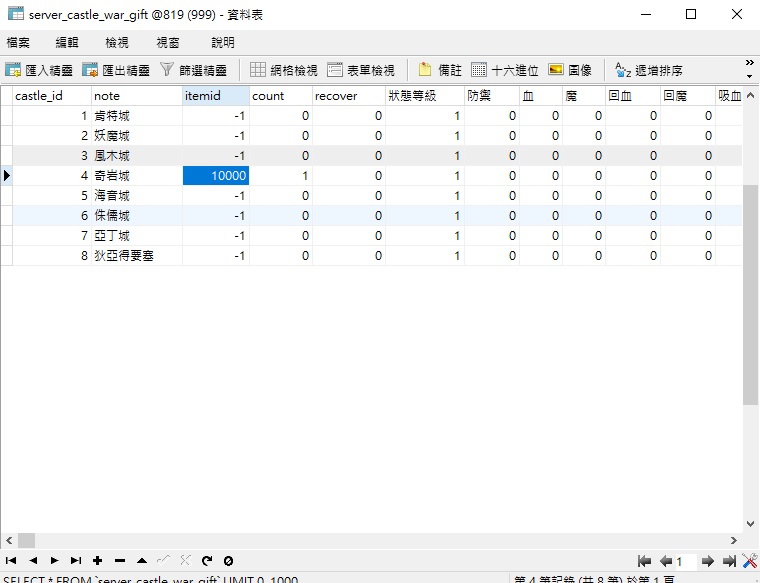This screenshot has width=760, height=583.
Task: Sort ascending with 遞增排序
Action: pos(649,70)
